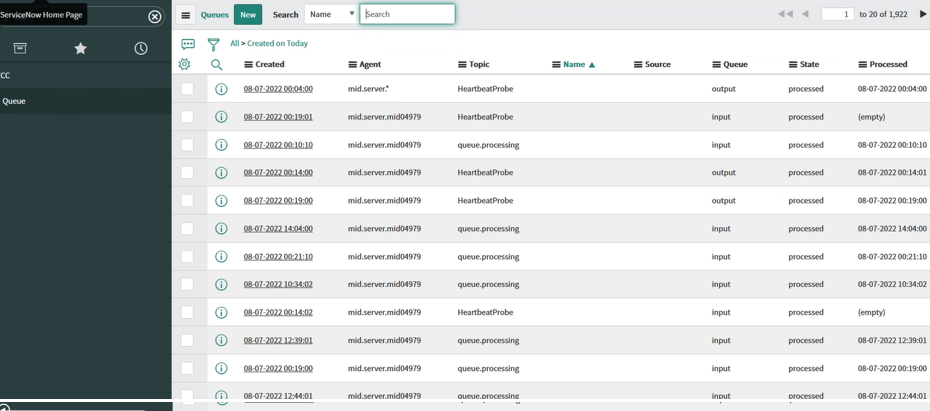Click the list Search text field
Image resolution: width=930 pixels, height=411 pixels.
(x=407, y=14)
